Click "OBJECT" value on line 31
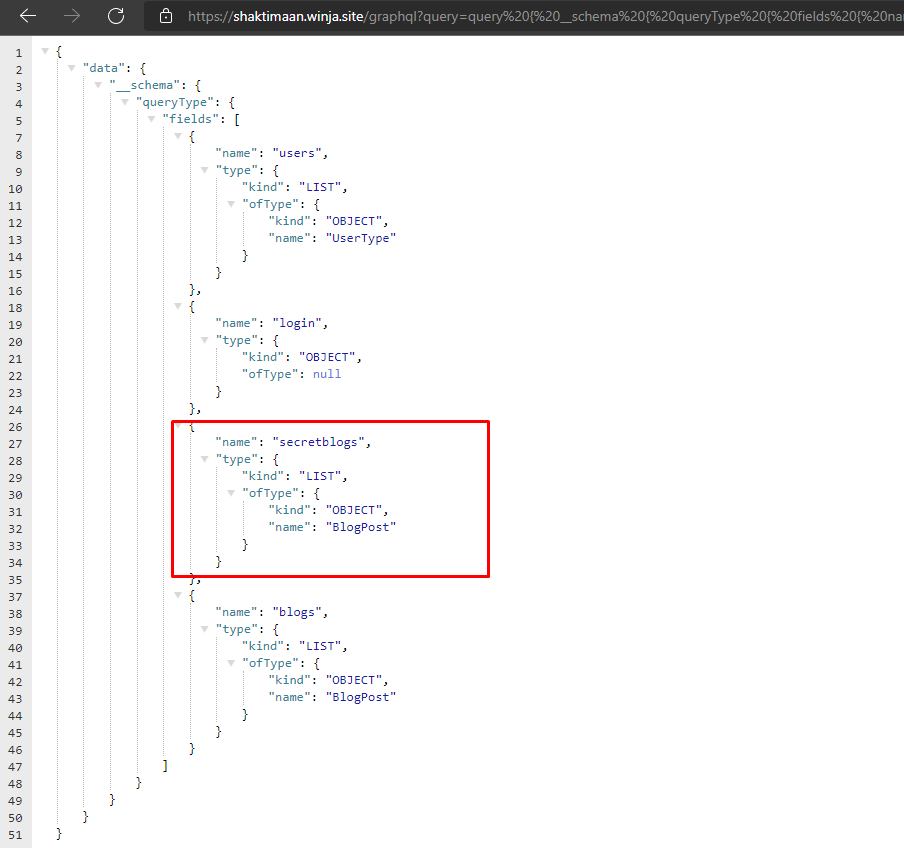 coord(354,510)
